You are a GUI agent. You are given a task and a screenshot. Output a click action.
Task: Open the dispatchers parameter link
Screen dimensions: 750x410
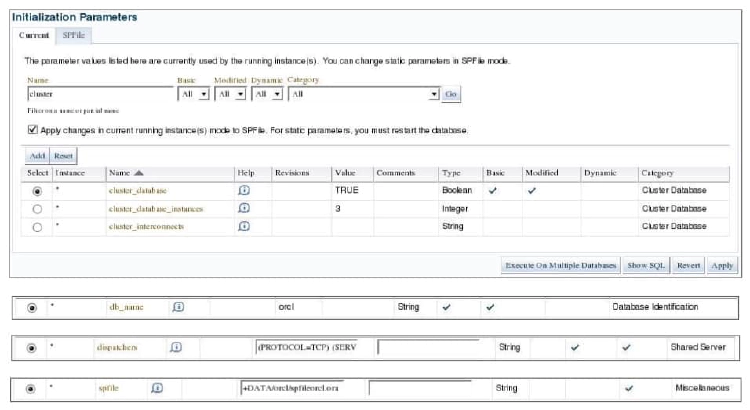pos(117,347)
